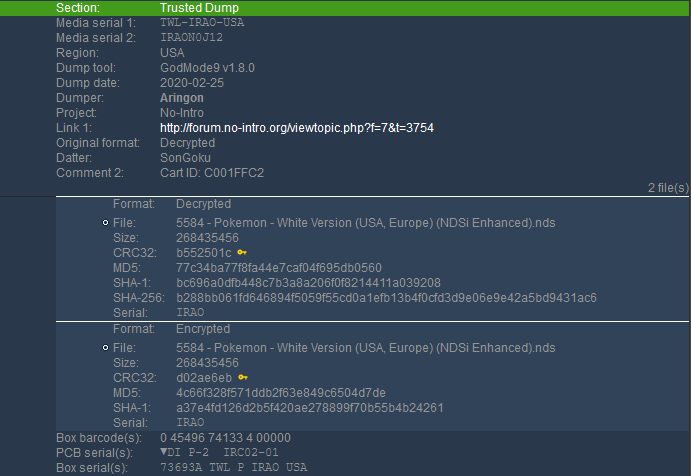The width and height of the screenshot is (691, 476).
Task: Select the SHA-1 hash starting a37e4fd126
Action: pyautogui.click(x=310, y=408)
